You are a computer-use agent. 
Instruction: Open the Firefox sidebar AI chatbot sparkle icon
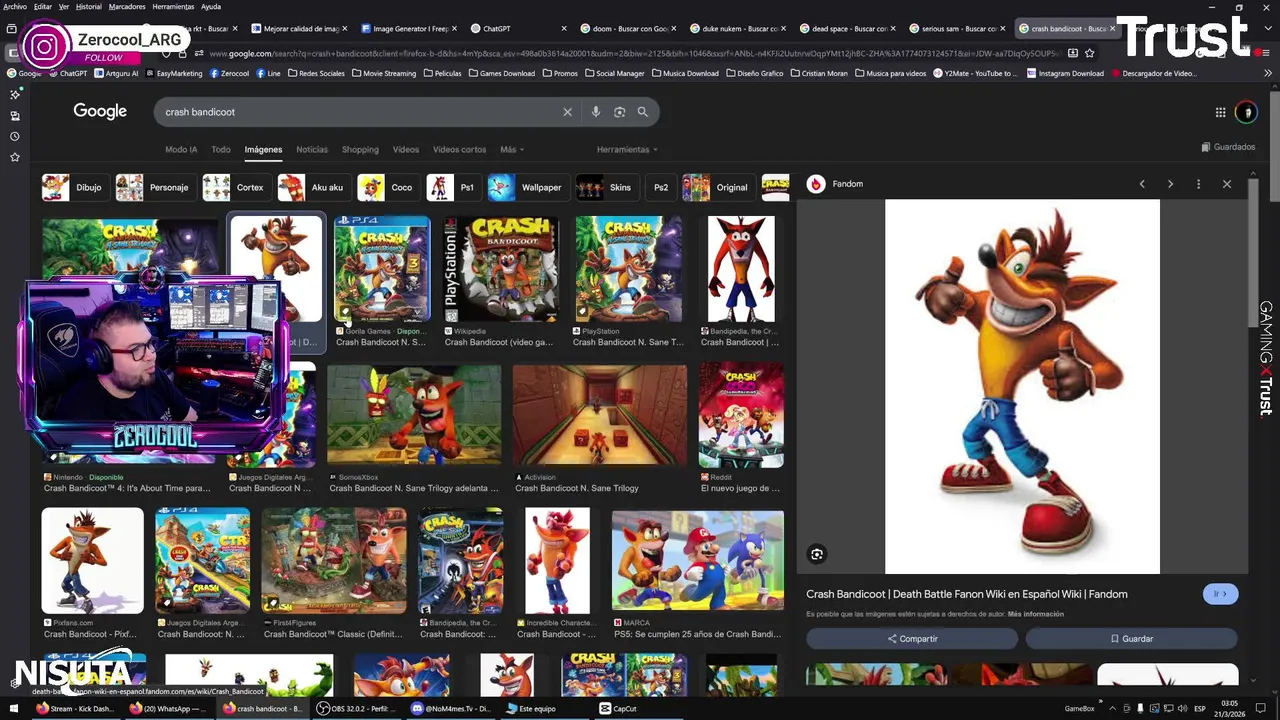[15, 94]
